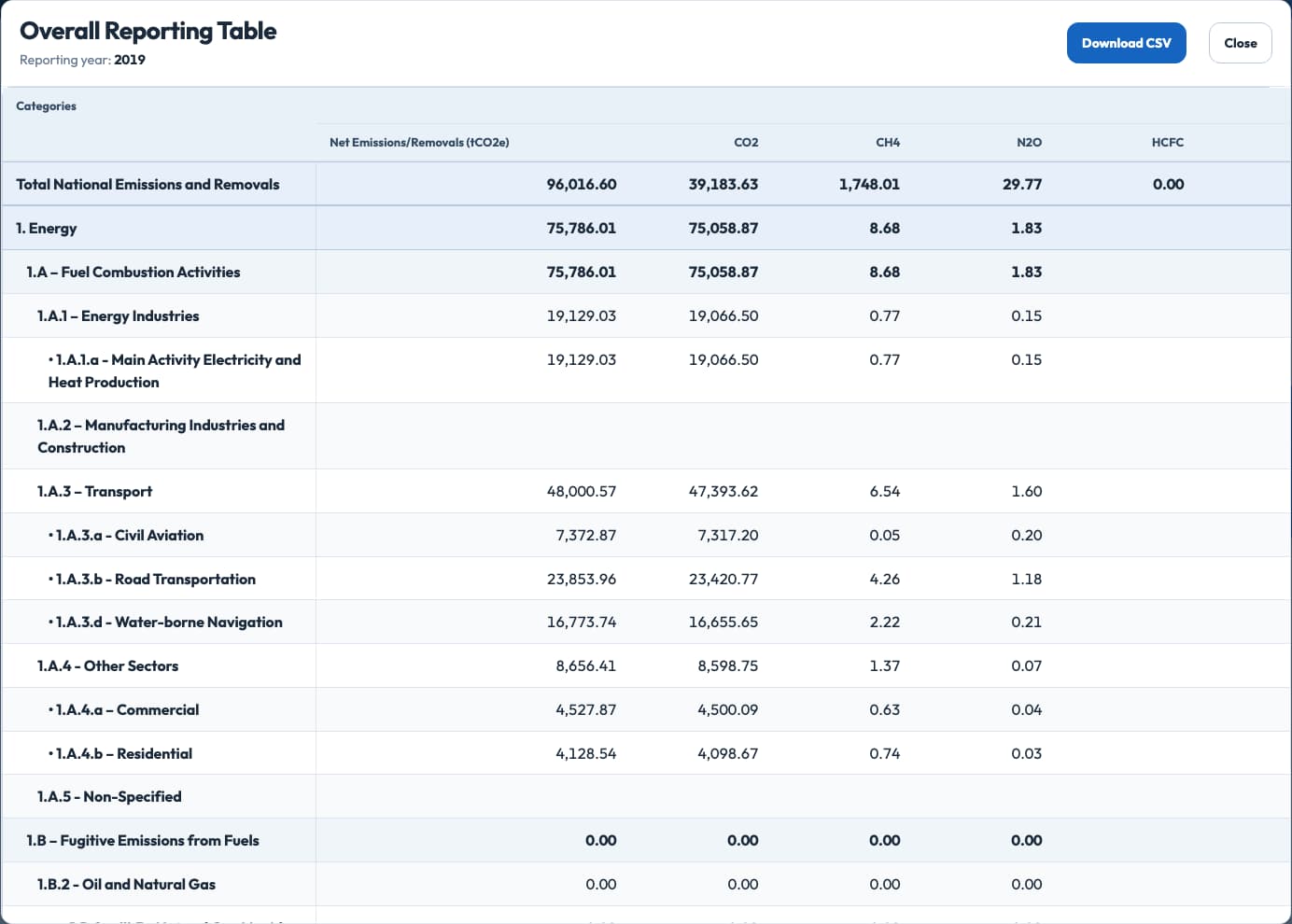Click the CO2 column header
The width and height of the screenshot is (1292, 924).
pyautogui.click(x=746, y=142)
